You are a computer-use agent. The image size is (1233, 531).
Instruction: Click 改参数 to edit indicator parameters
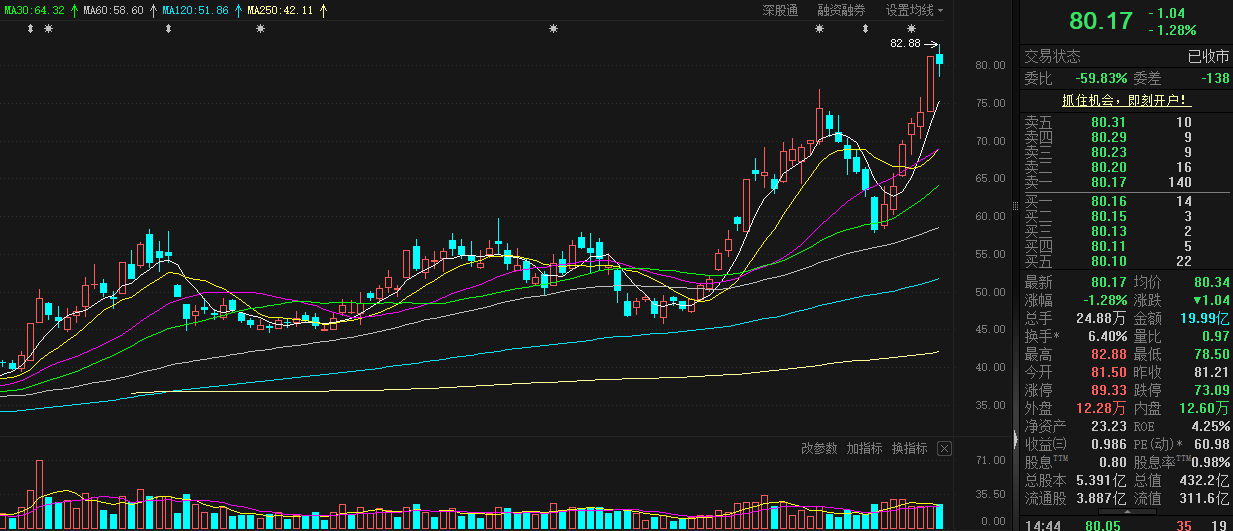(x=819, y=448)
